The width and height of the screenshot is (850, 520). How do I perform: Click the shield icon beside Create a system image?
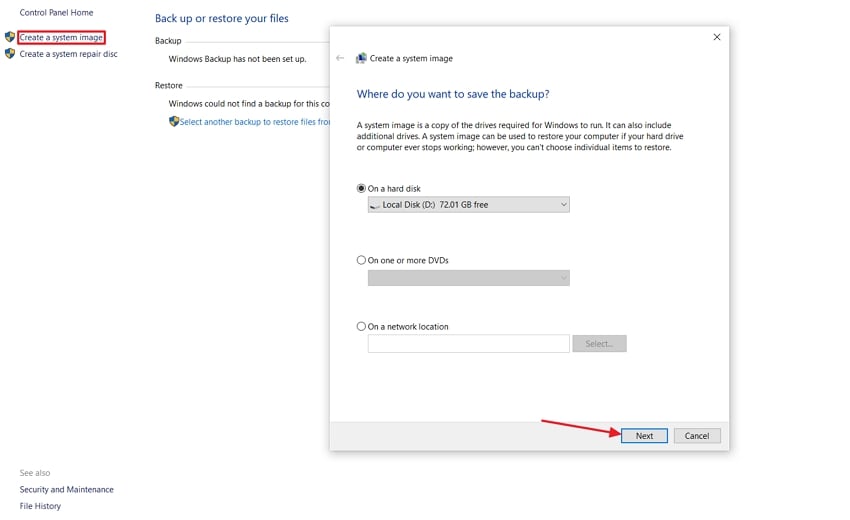tap(10, 37)
